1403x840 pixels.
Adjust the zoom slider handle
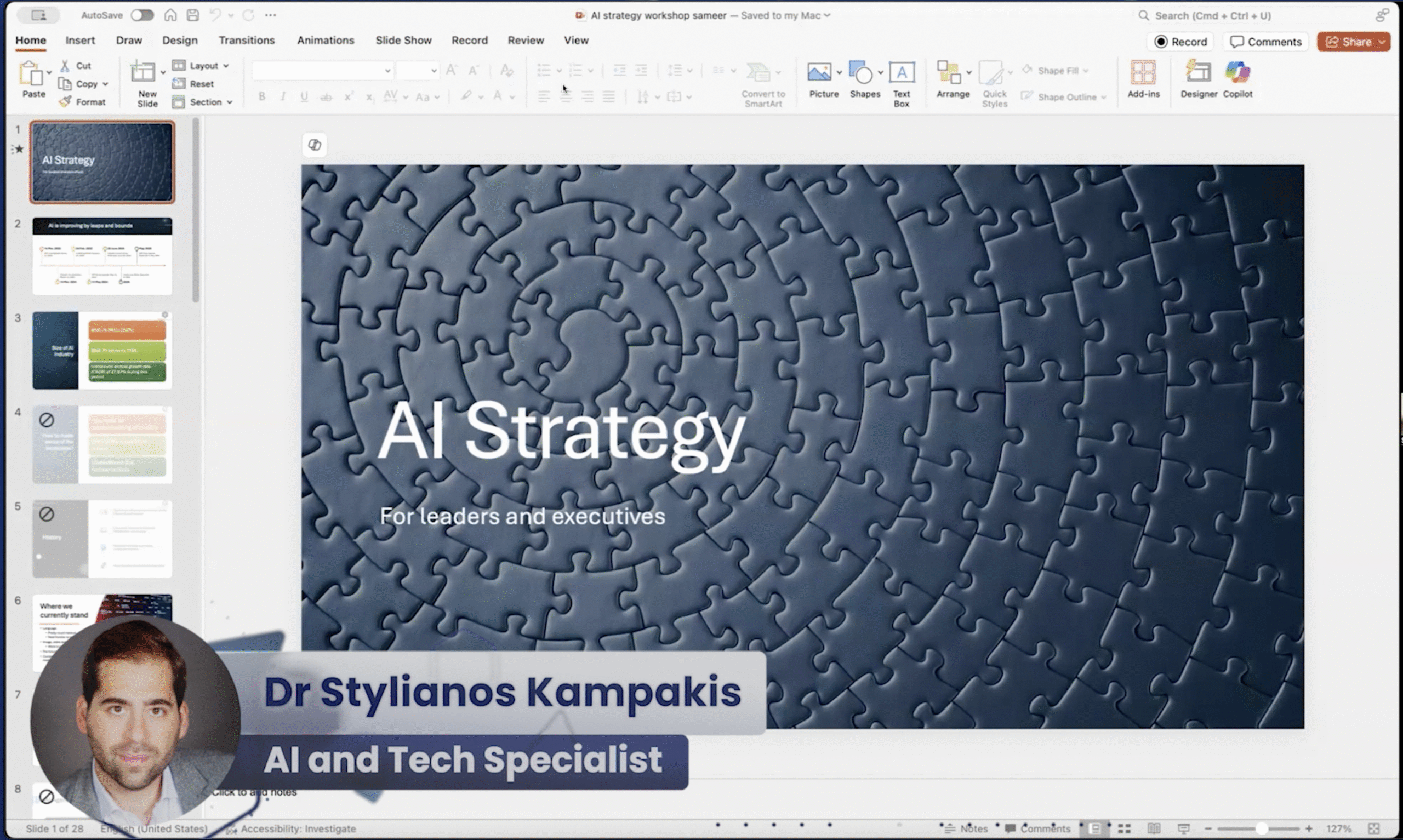click(x=1262, y=828)
